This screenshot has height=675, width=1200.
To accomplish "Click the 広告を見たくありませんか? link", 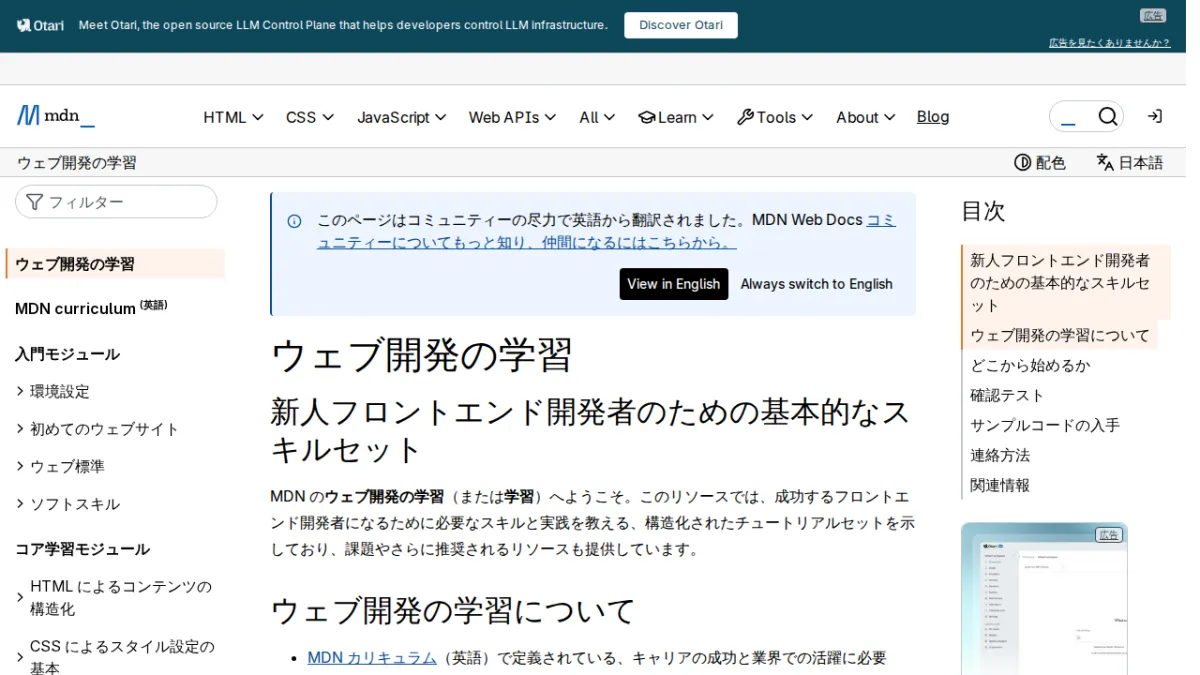I will pos(1109,43).
